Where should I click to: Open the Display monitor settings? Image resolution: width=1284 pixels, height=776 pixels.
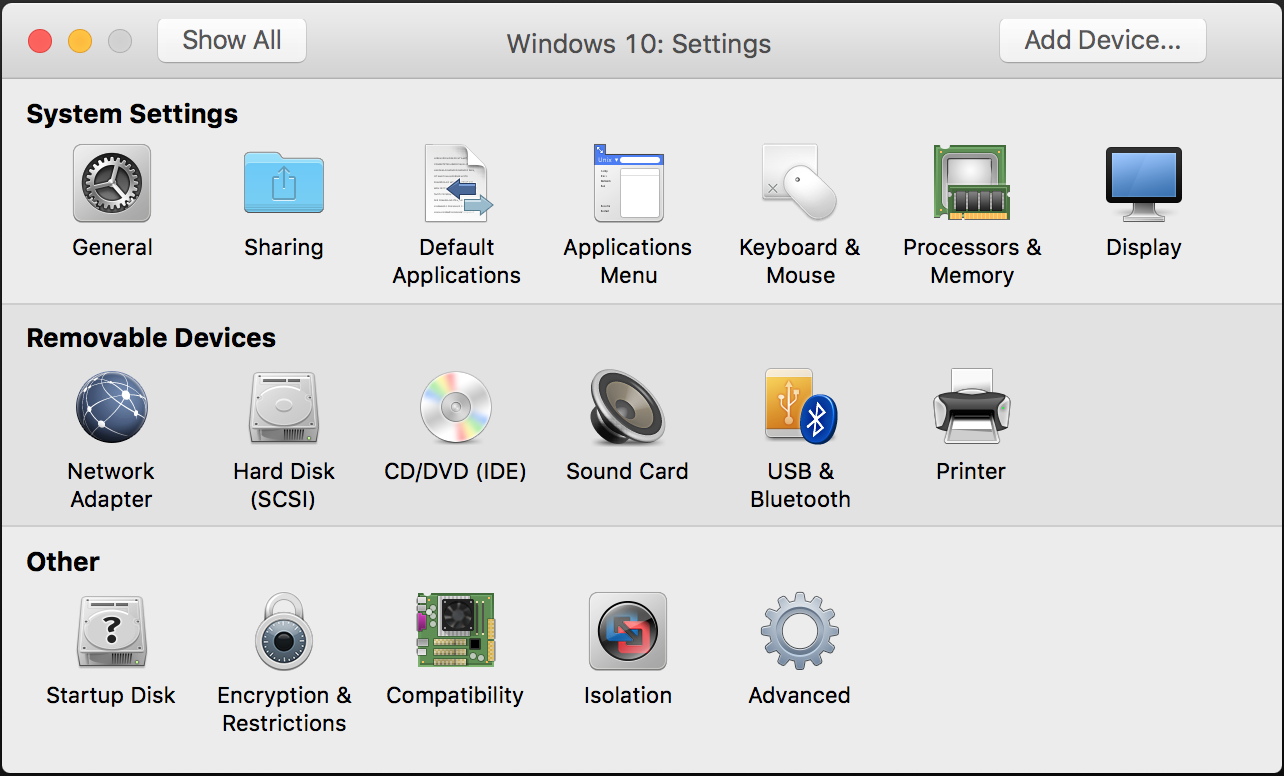click(1144, 184)
